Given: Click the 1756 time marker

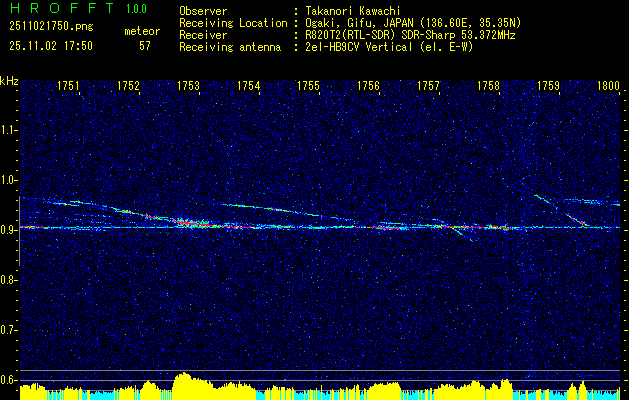Looking at the screenshot, I should pyautogui.click(x=368, y=85).
